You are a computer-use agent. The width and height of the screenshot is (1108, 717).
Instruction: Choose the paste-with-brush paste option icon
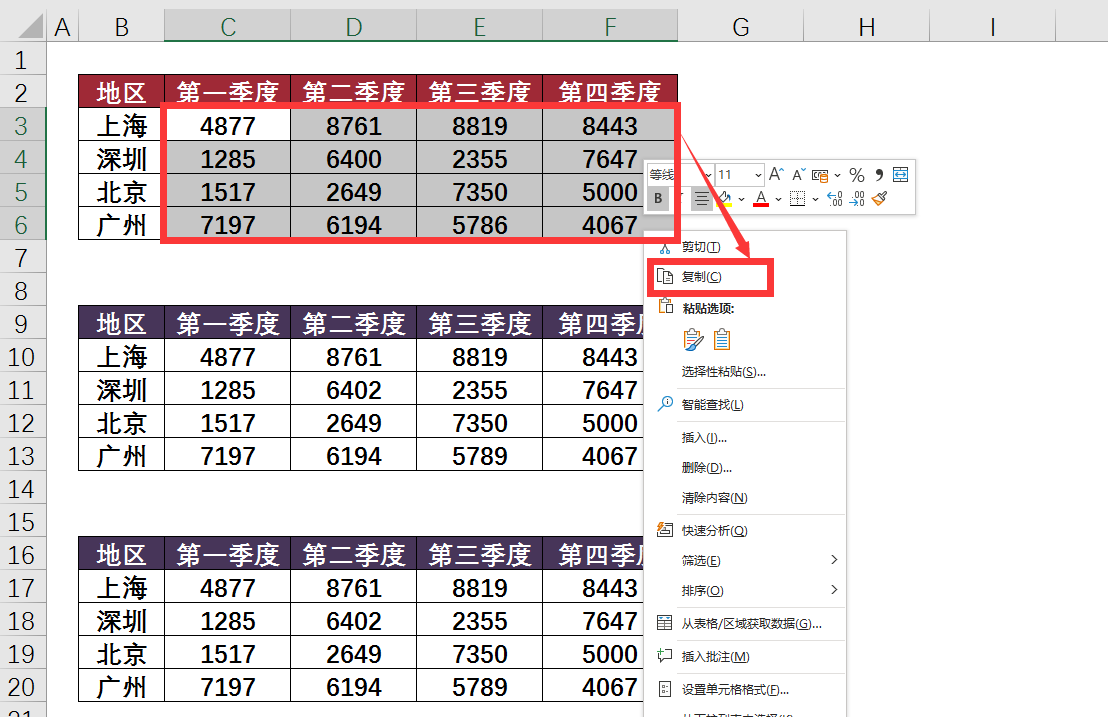tap(693, 340)
